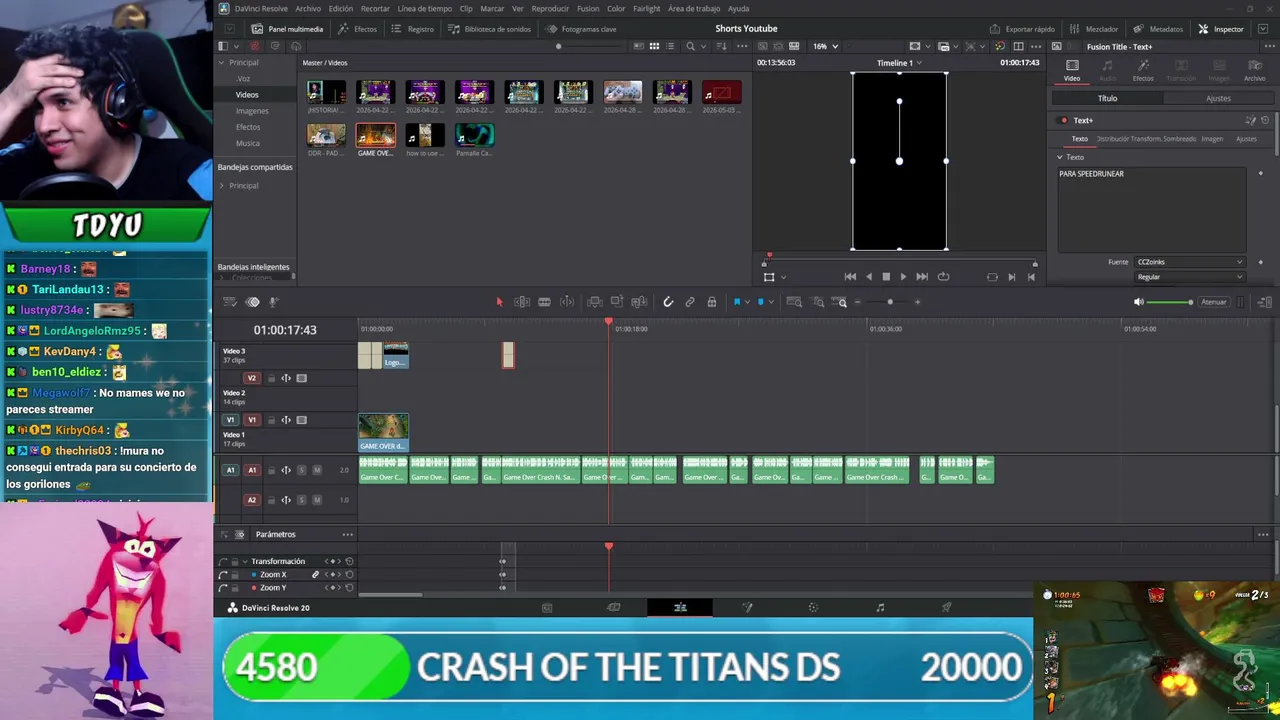1280x720 pixels.
Task: Select the arrow Selection mode tool
Action: pos(500,302)
